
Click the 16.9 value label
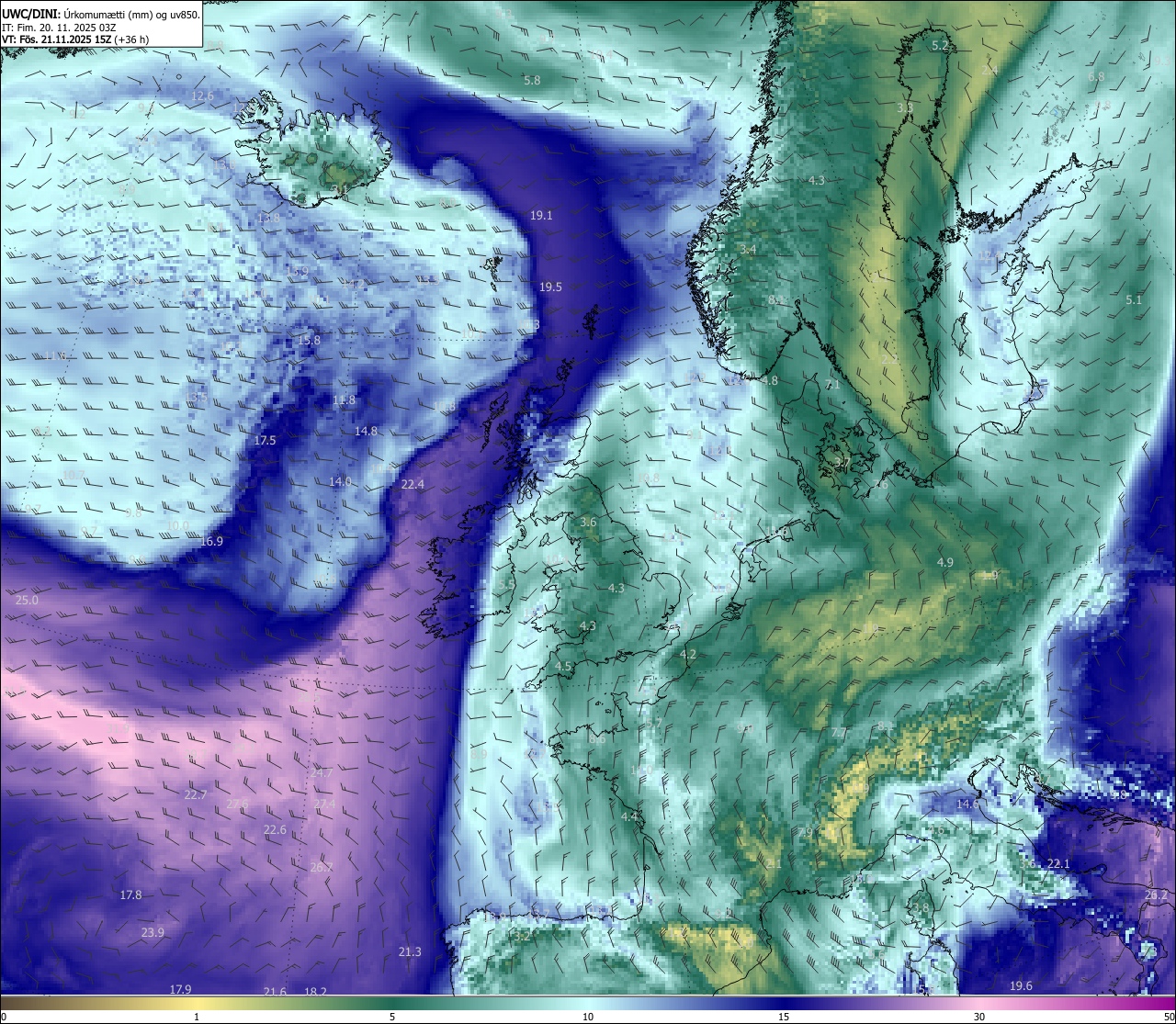(x=211, y=542)
